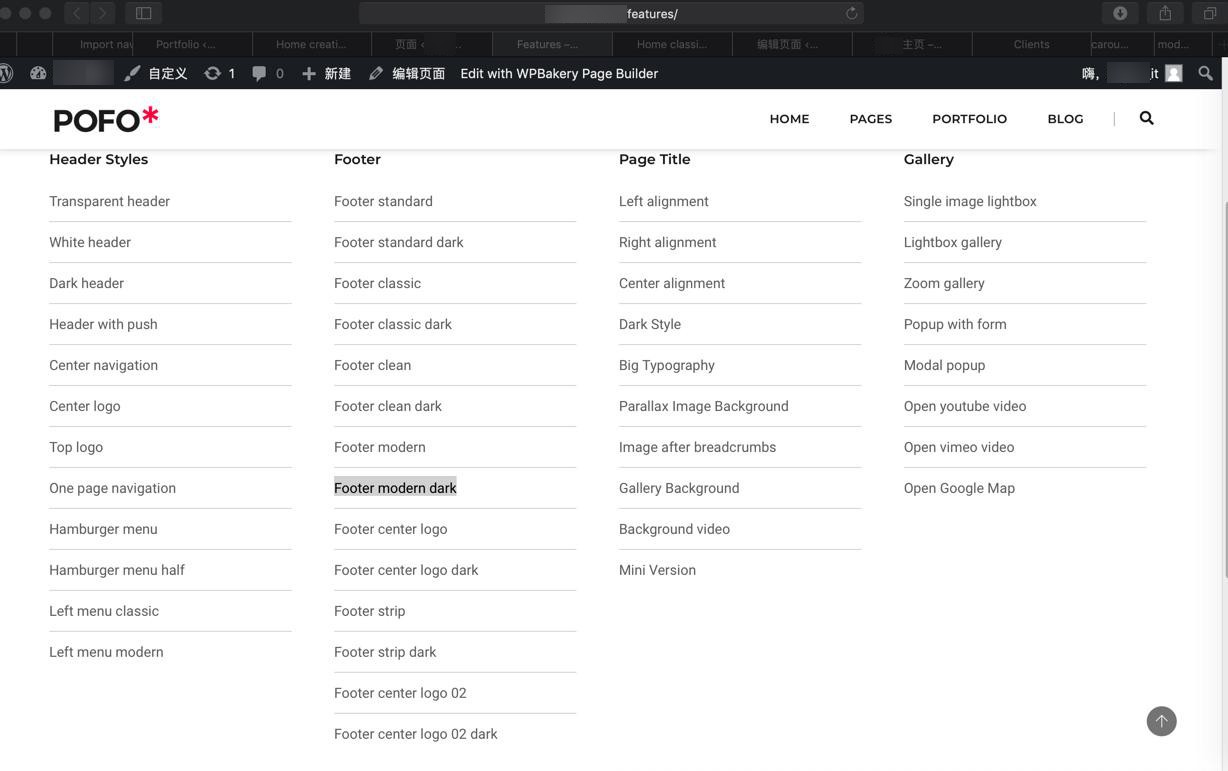Open site search icon in navigation

[x=1146, y=118]
